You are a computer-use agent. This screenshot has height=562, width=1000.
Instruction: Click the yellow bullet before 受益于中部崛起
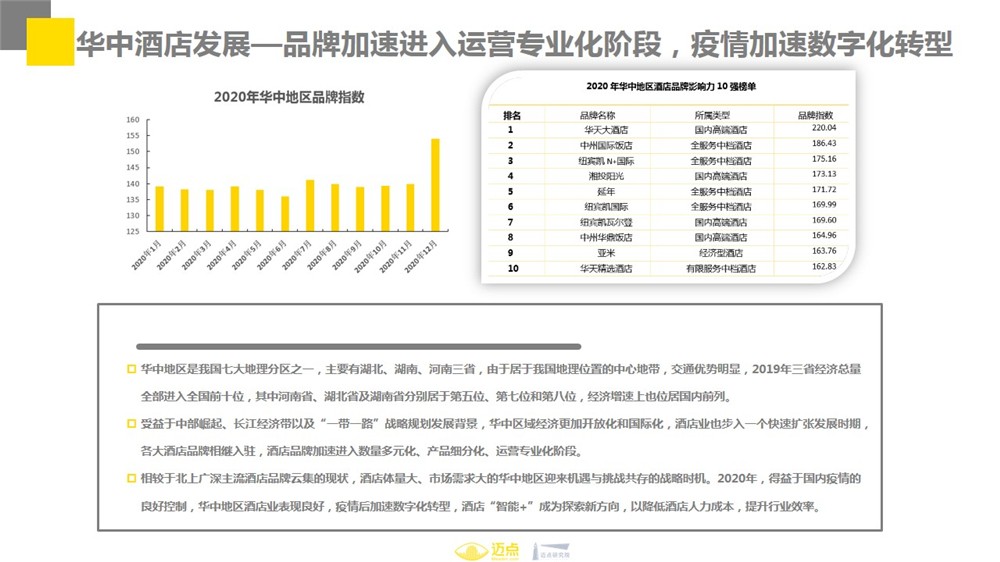pos(131,424)
